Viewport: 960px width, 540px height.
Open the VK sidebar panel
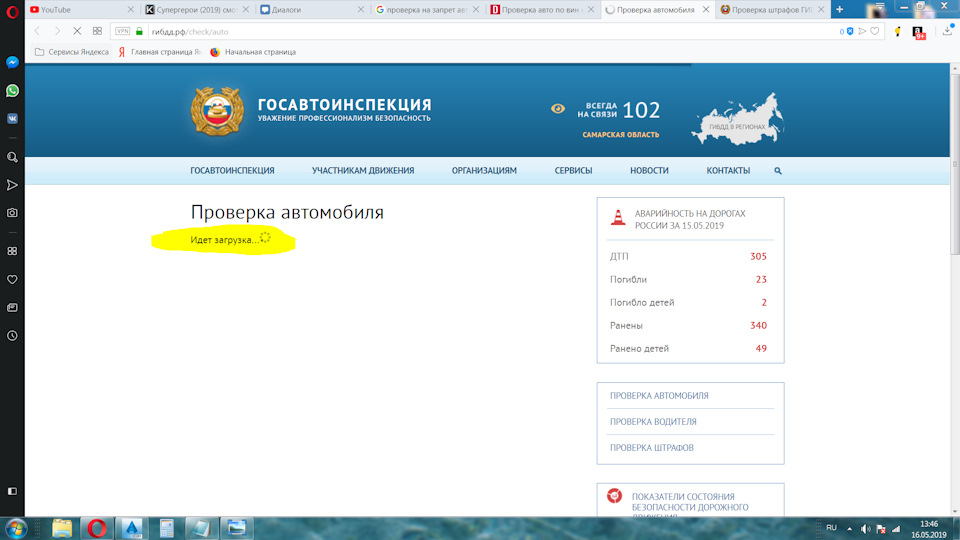coord(12,117)
